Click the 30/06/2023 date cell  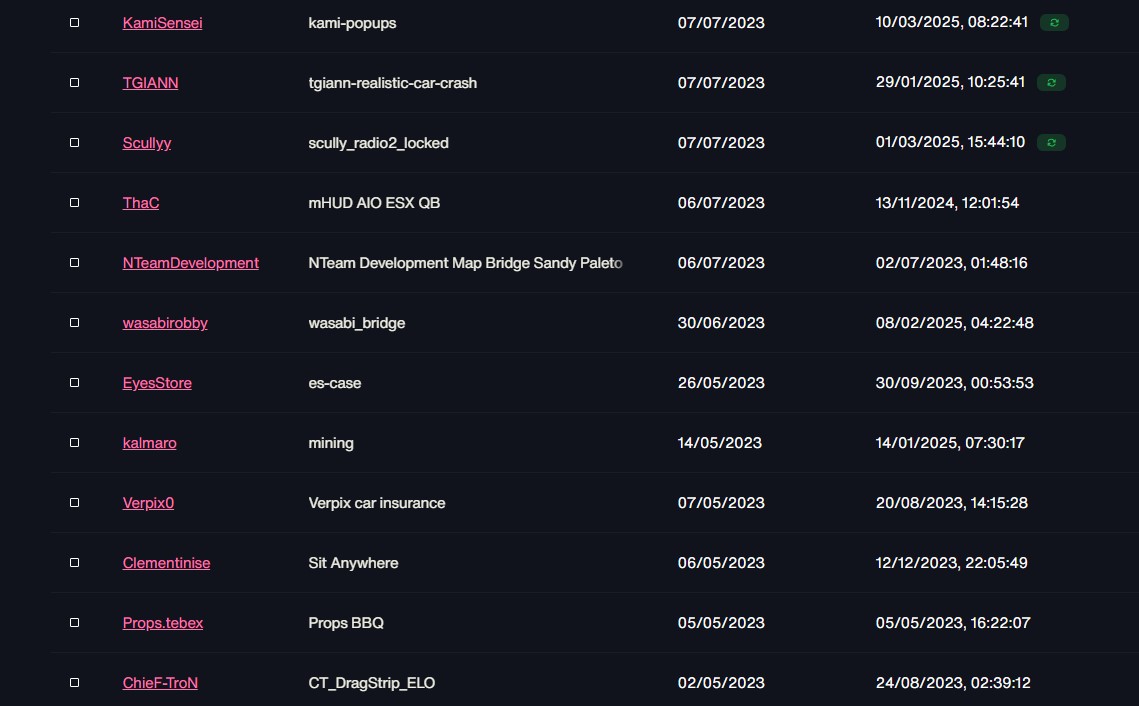721,322
